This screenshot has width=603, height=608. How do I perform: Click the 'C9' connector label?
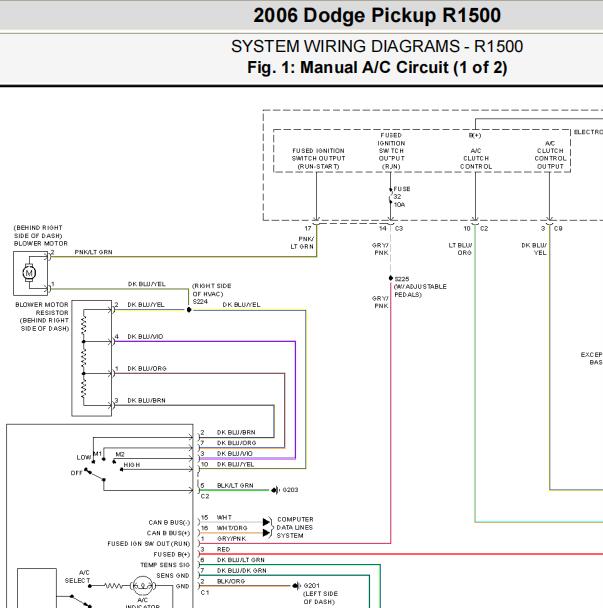click(558, 228)
